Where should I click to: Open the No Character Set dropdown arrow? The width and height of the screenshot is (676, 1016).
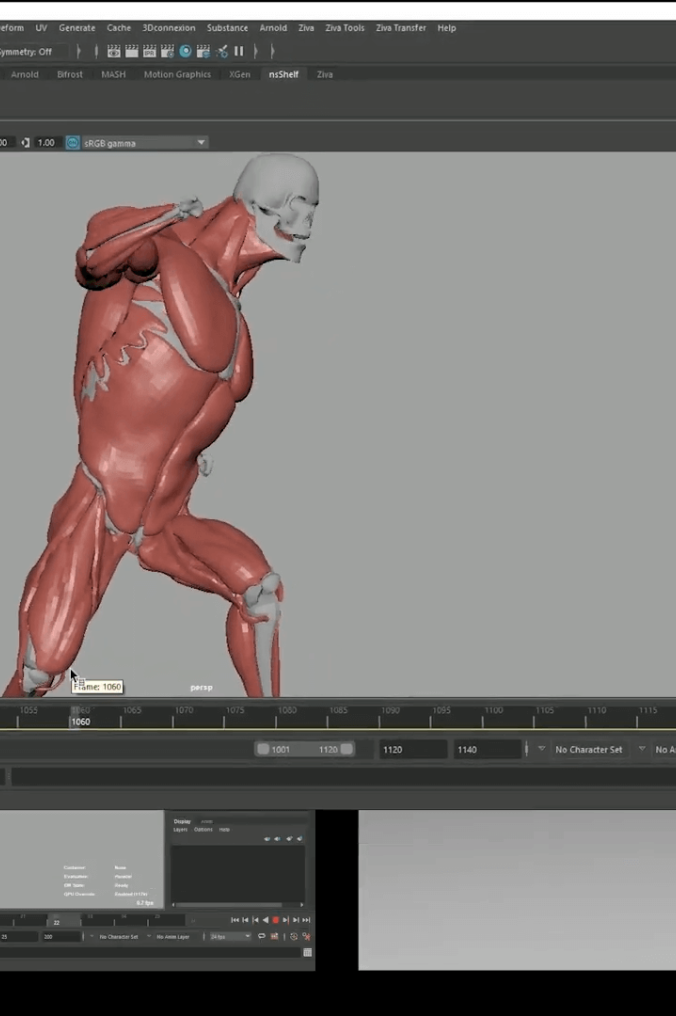pyautogui.click(x=541, y=749)
